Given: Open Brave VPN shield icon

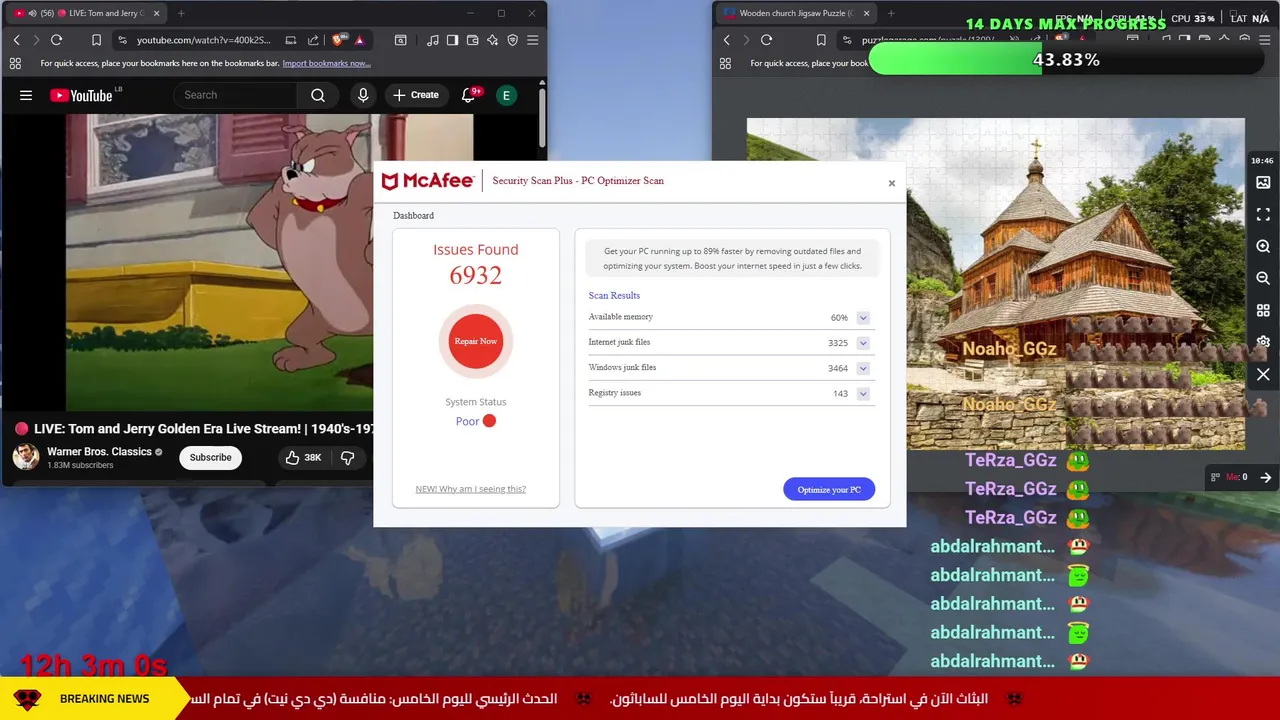Looking at the screenshot, I should click(x=513, y=40).
